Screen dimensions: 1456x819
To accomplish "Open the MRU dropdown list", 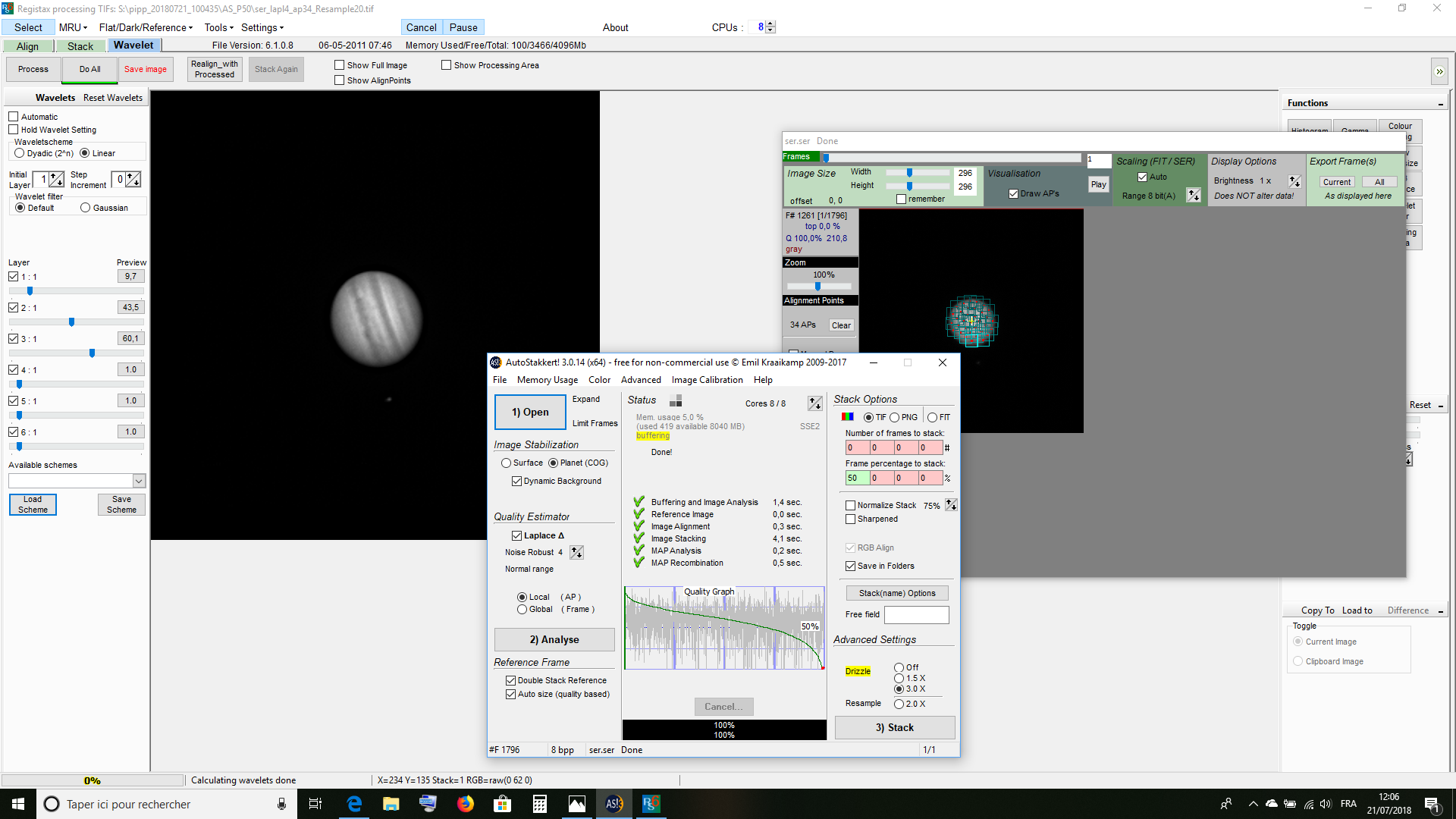I will pos(73,27).
